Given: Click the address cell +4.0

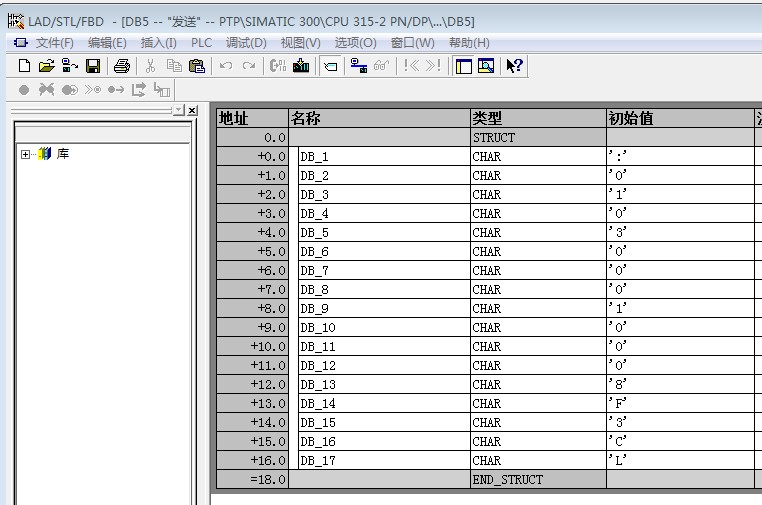Looking at the screenshot, I should click(252, 232).
